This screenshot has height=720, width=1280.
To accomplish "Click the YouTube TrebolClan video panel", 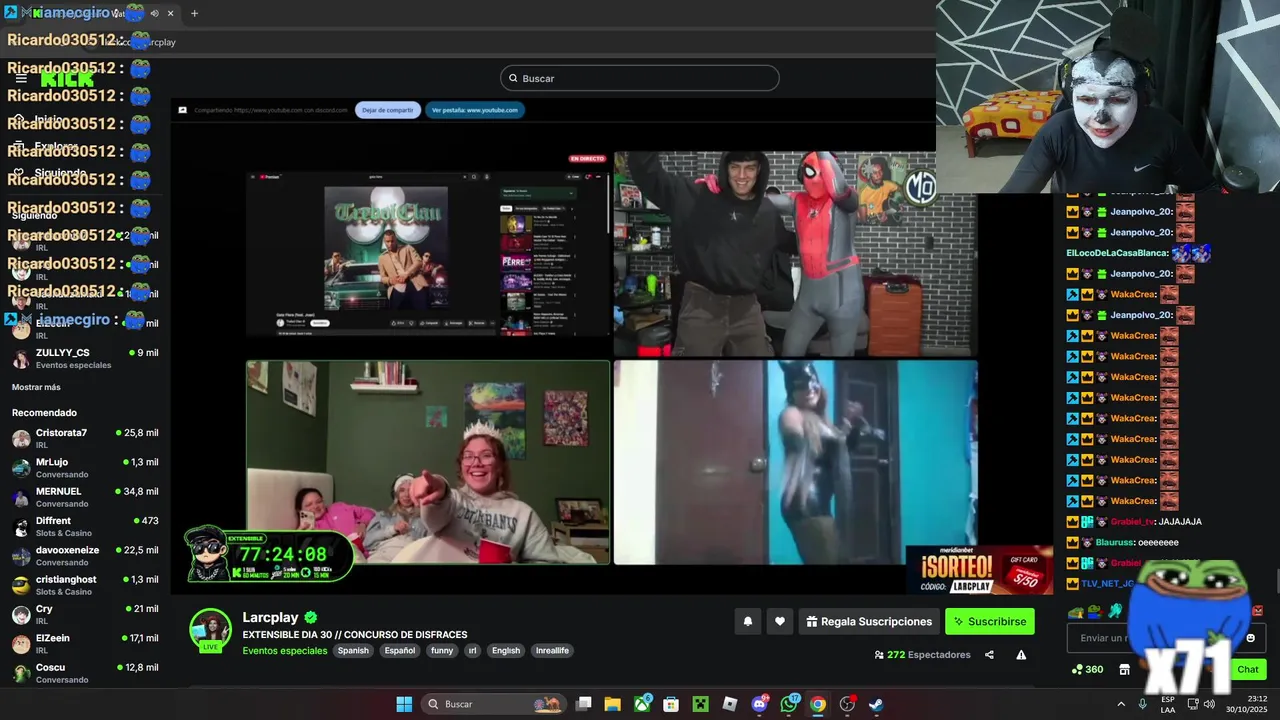I will (x=428, y=254).
